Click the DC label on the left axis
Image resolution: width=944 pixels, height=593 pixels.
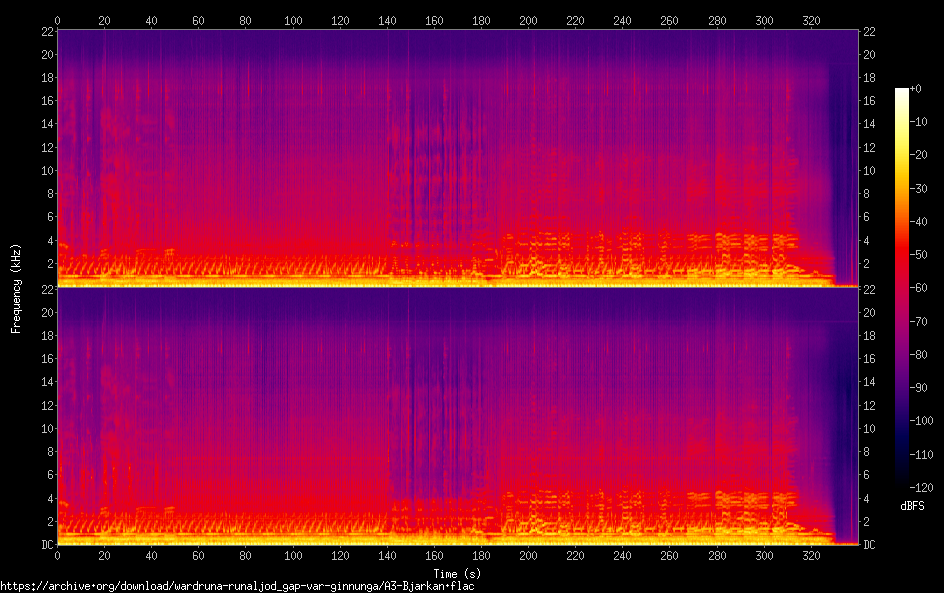(x=47, y=544)
